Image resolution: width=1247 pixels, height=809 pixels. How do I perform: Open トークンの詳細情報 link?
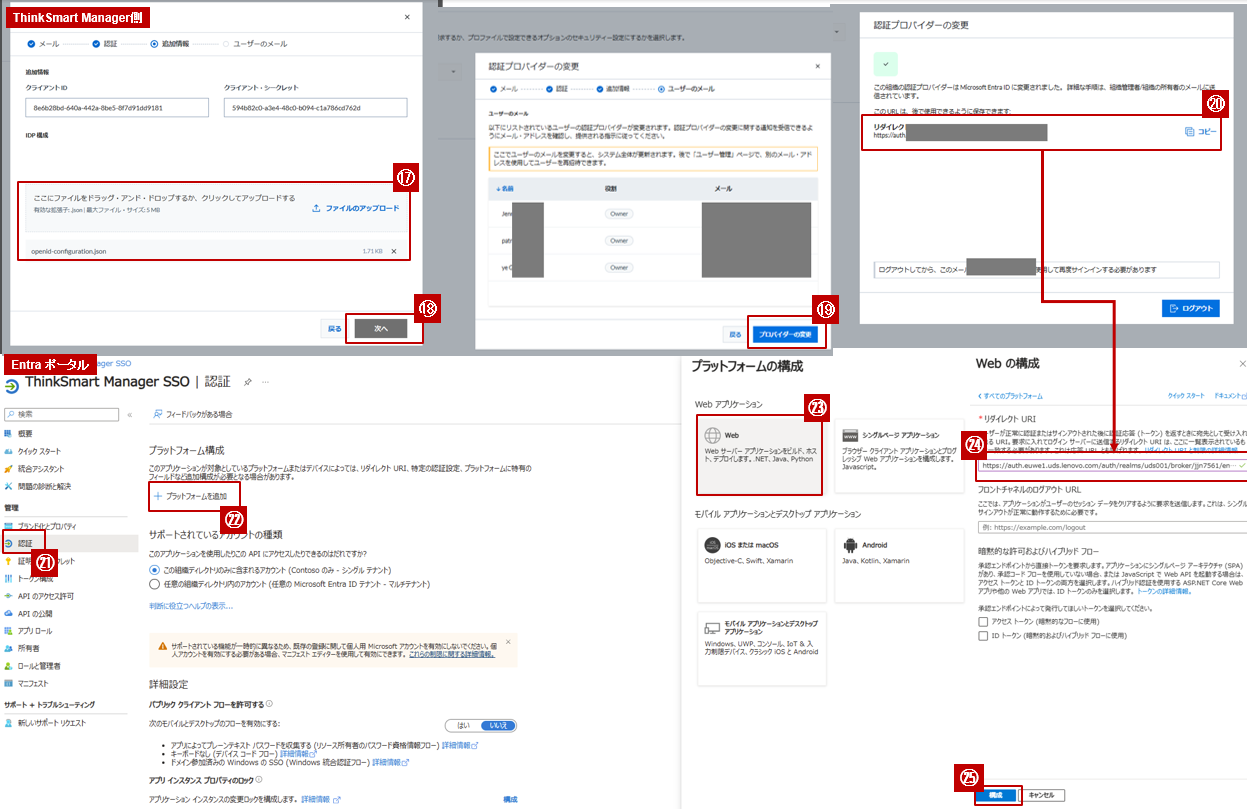pyautogui.click(x=1163, y=592)
